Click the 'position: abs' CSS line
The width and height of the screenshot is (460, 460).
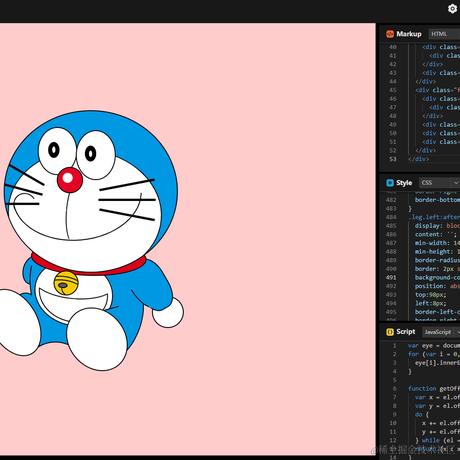coord(437,286)
